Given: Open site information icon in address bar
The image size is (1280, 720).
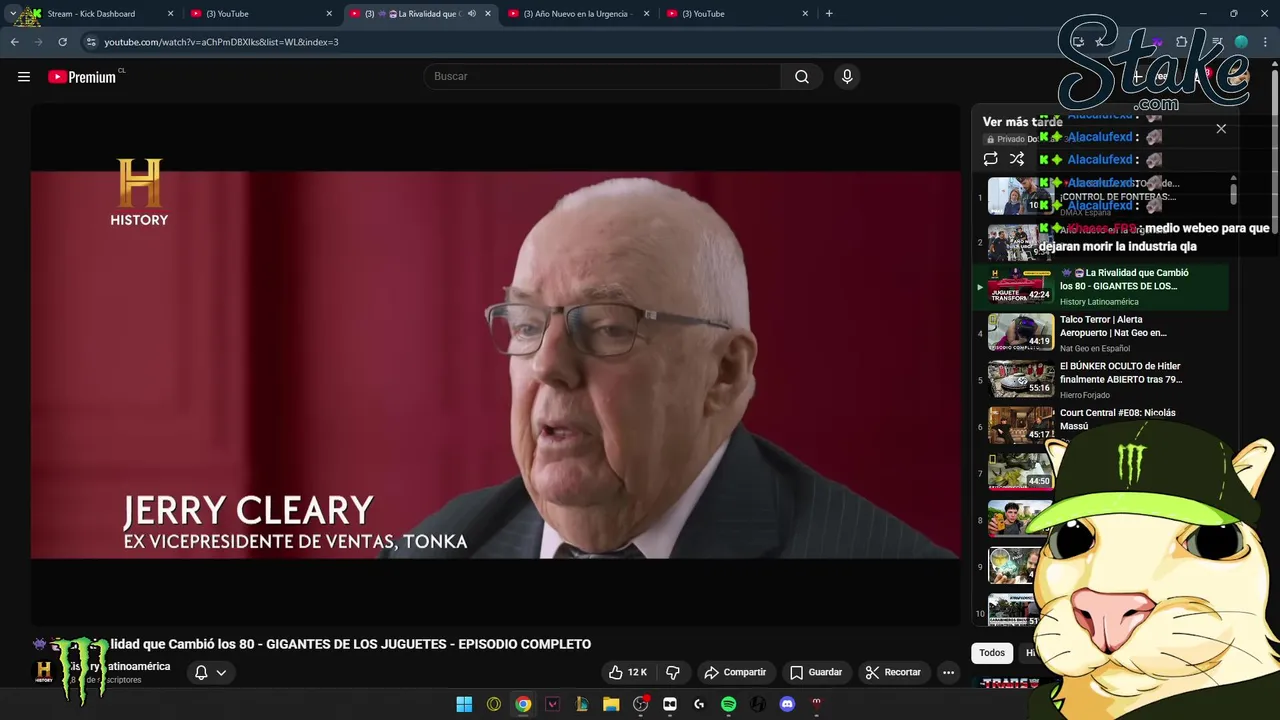Looking at the screenshot, I should 91,42.
